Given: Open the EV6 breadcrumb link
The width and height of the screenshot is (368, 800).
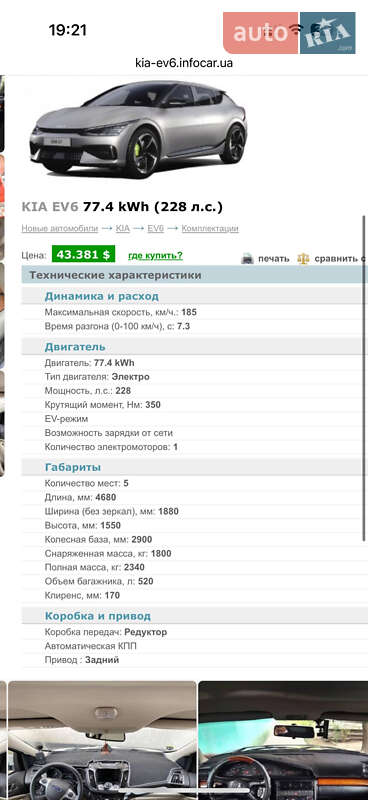Looking at the screenshot, I should 156,229.
